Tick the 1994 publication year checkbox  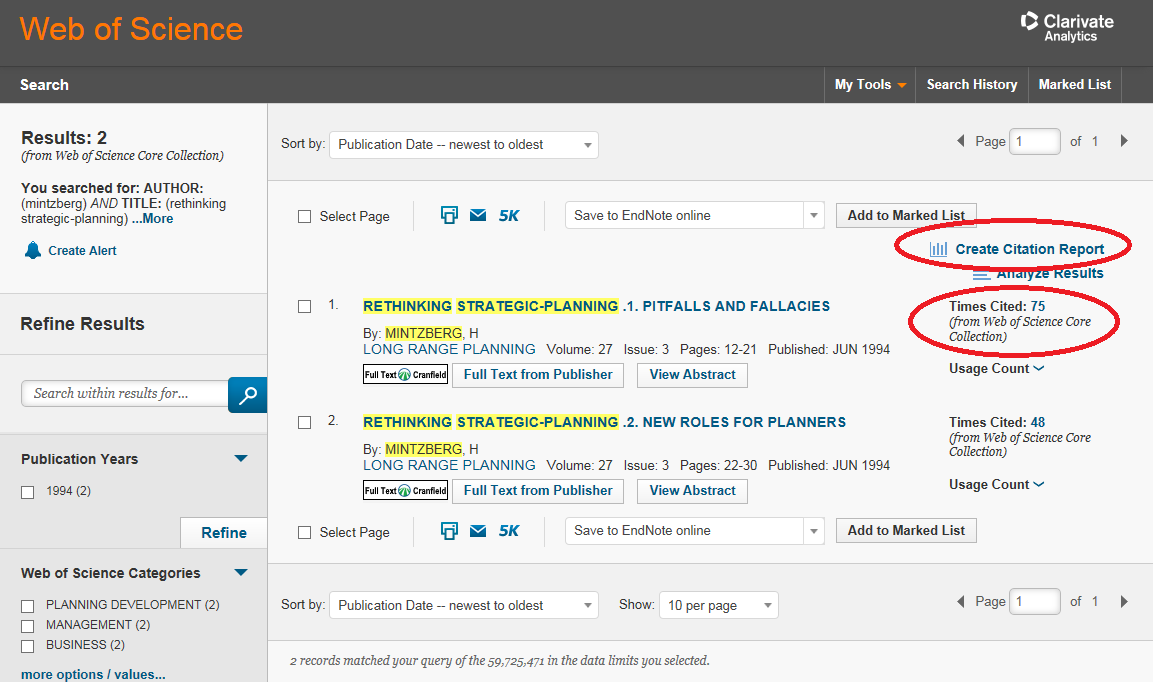pyautogui.click(x=28, y=492)
